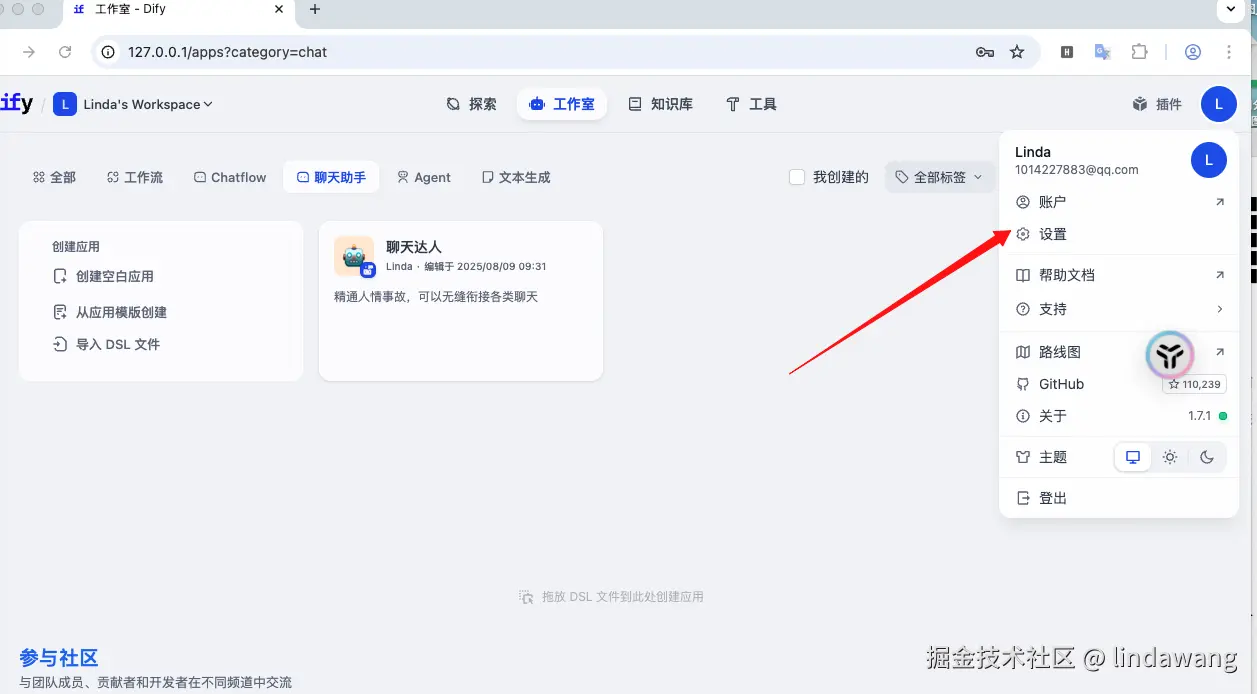Click the green version indicator next to 1.7.1
The width and height of the screenshot is (1257, 694).
click(1225, 415)
